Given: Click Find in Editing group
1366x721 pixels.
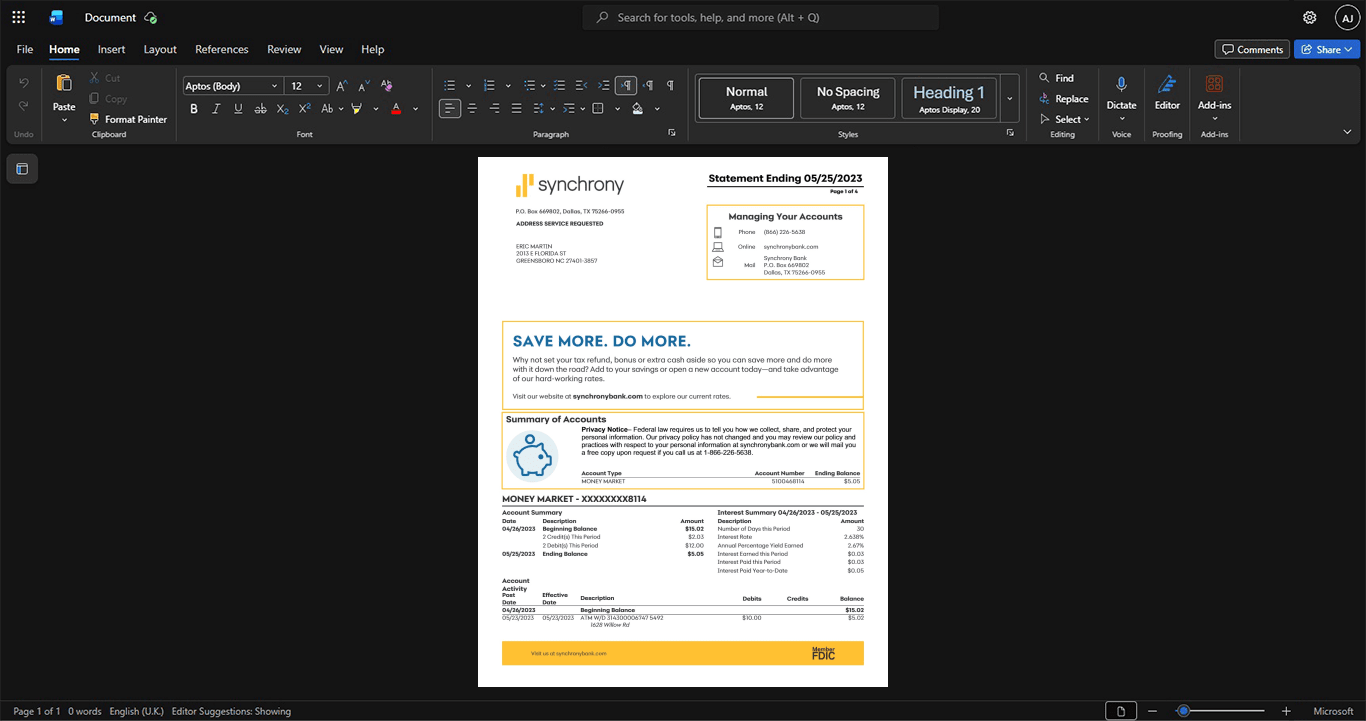Looking at the screenshot, I should [x=1057, y=78].
